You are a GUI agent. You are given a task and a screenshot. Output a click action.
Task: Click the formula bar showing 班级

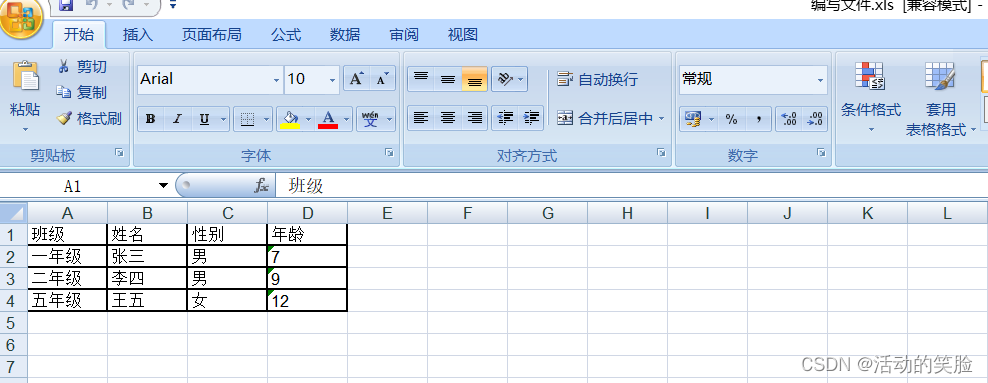coord(631,186)
